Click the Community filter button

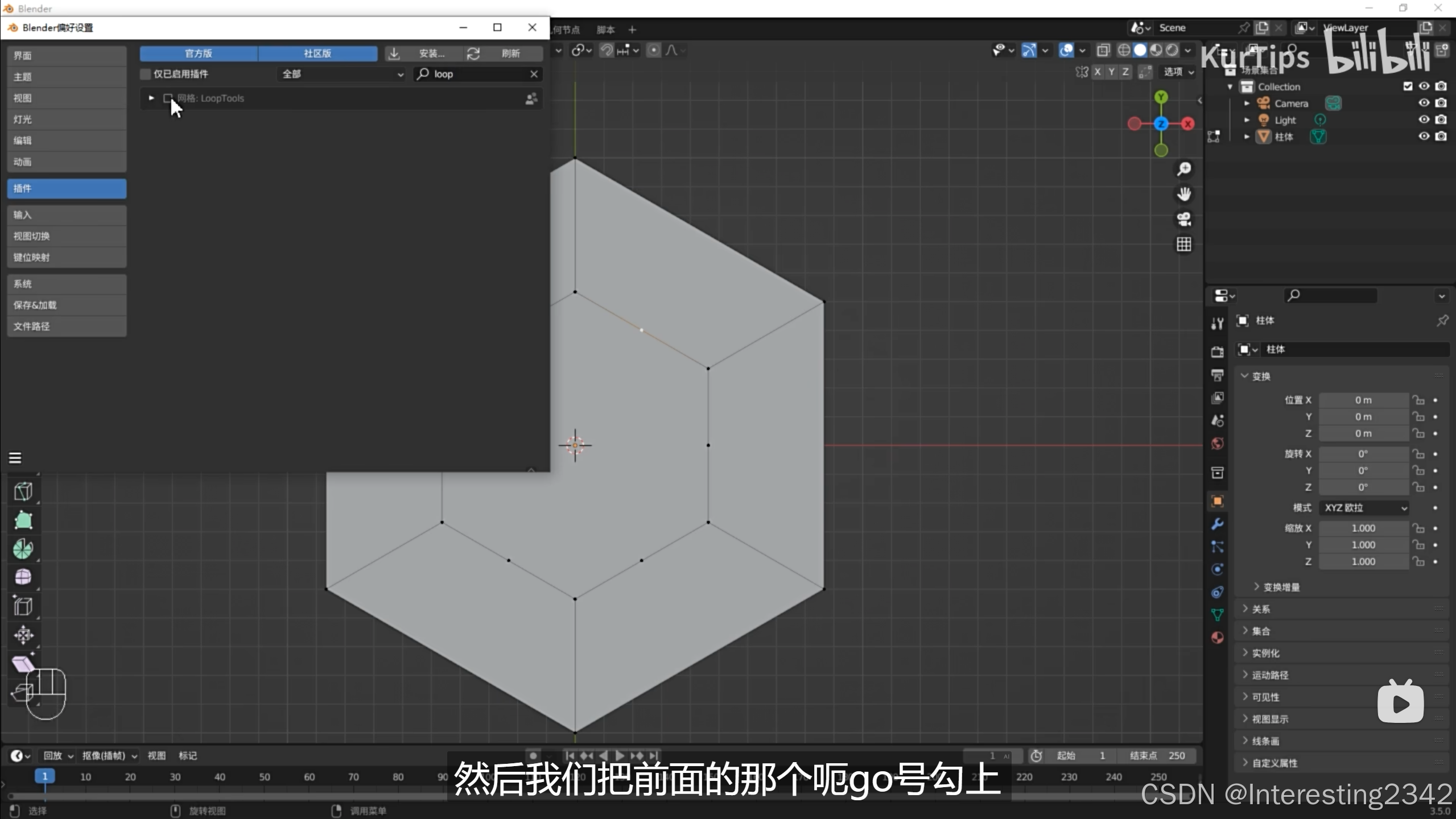click(x=317, y=53)
